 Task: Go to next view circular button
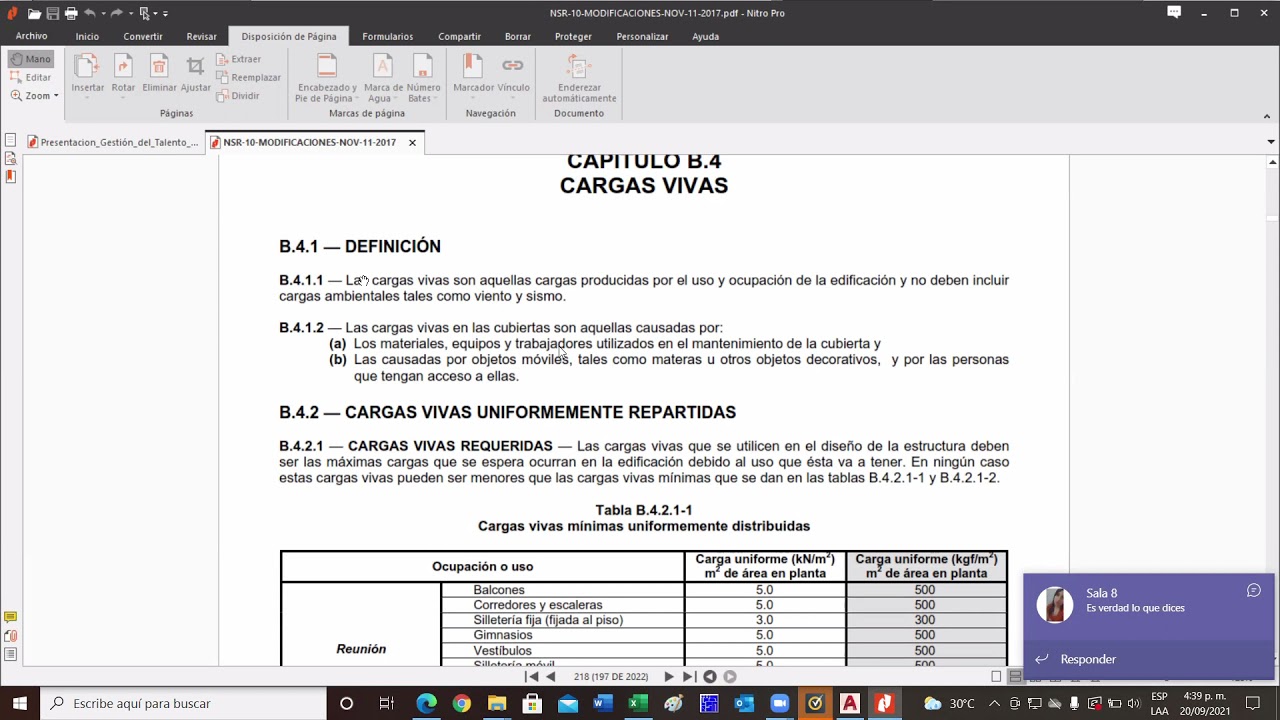tap(730, 677)
